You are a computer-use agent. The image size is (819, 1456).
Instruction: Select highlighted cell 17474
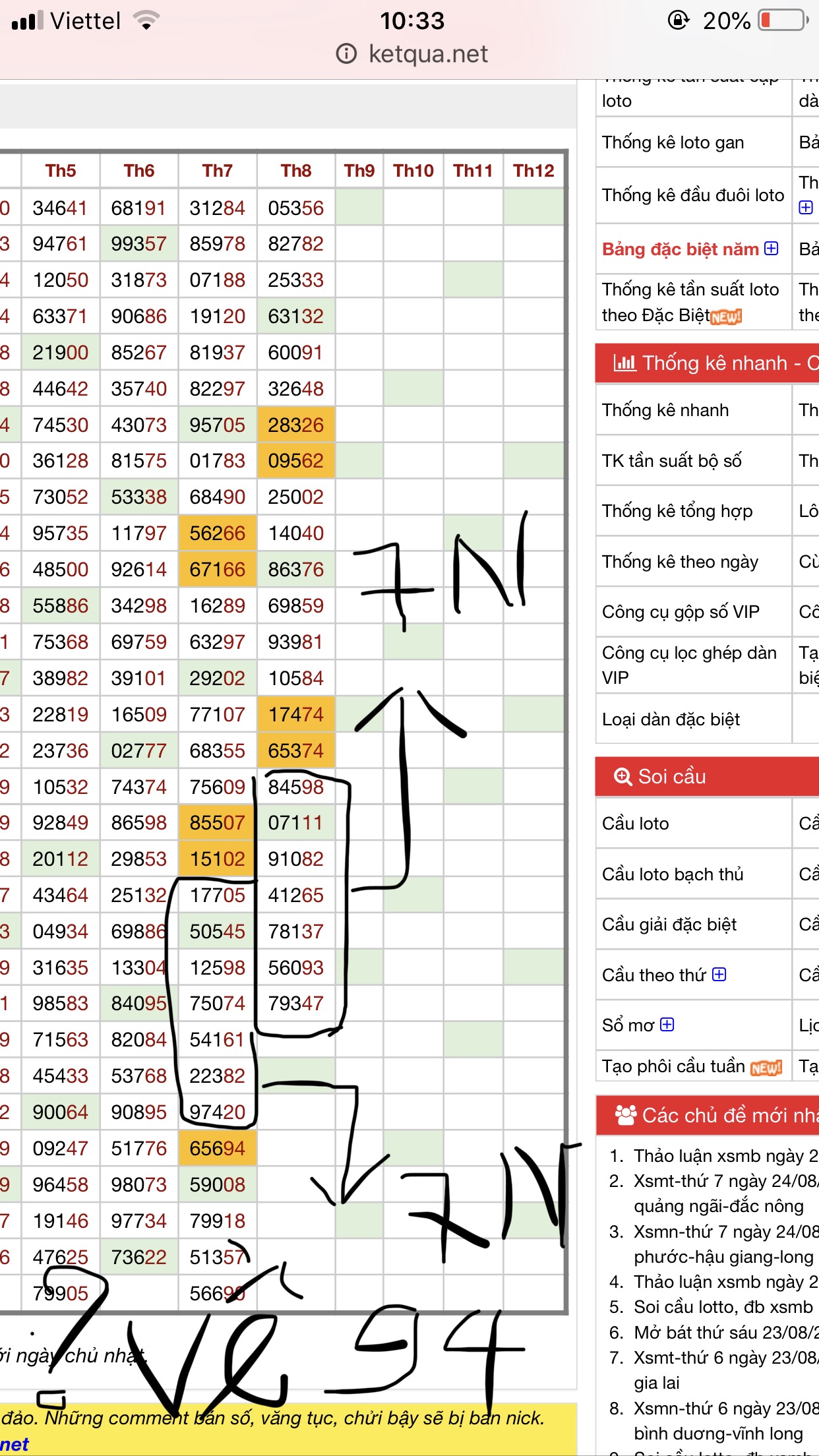click(x=296, y=714)
